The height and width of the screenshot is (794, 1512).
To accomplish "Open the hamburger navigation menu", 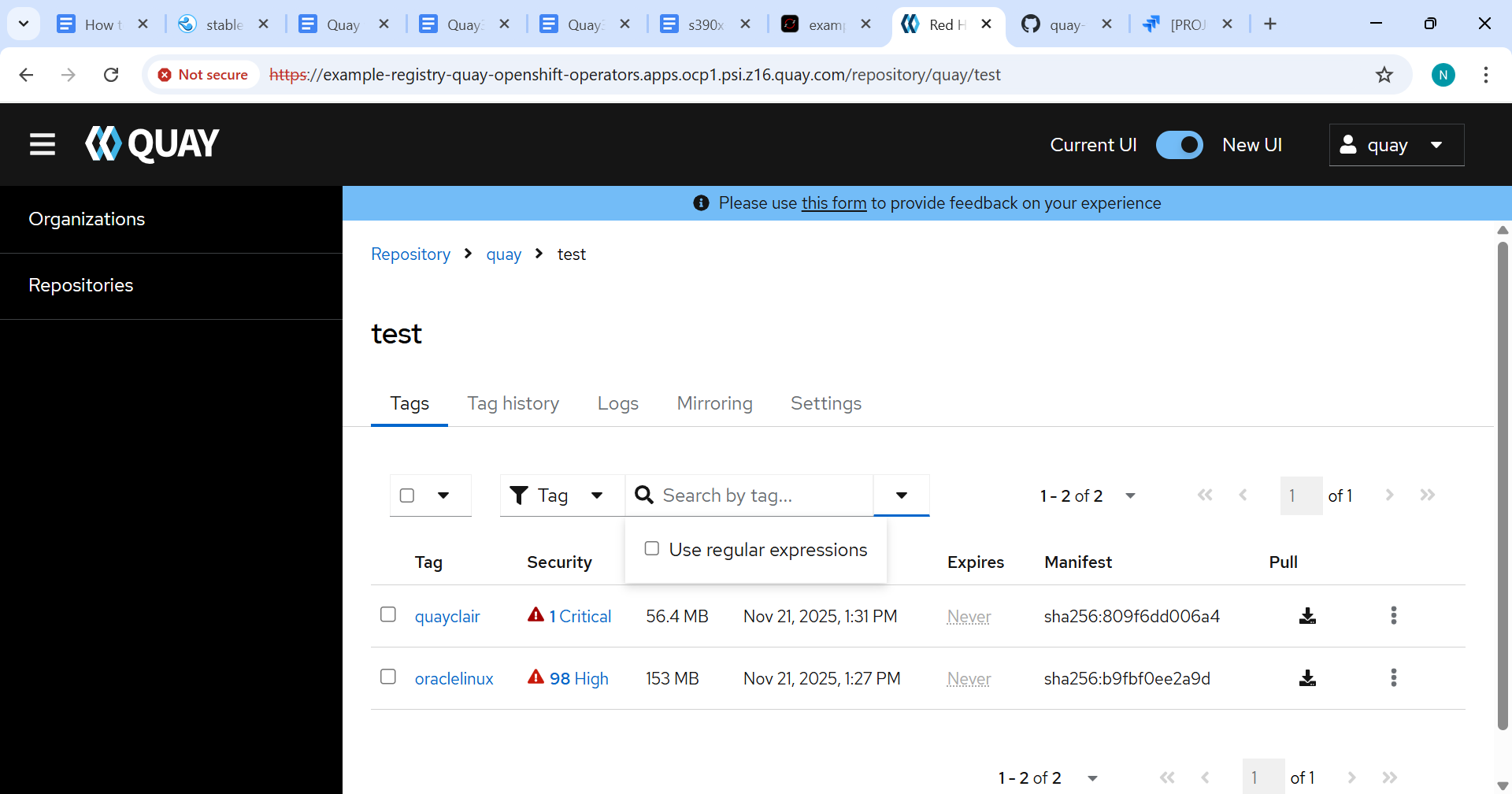I will (x=43, y=144).
